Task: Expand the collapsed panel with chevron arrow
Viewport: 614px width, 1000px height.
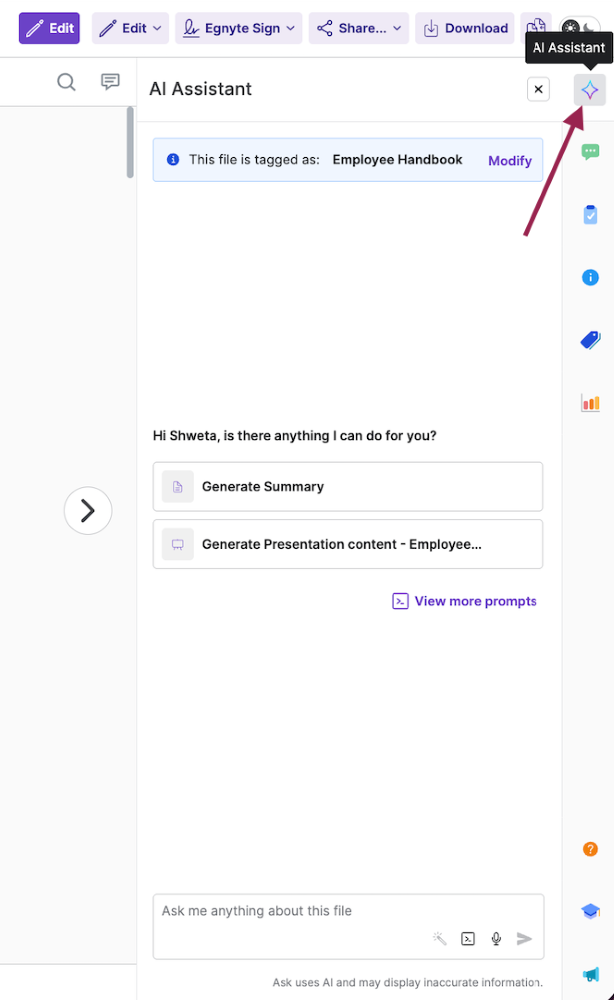Action: [x=88, y=511]
